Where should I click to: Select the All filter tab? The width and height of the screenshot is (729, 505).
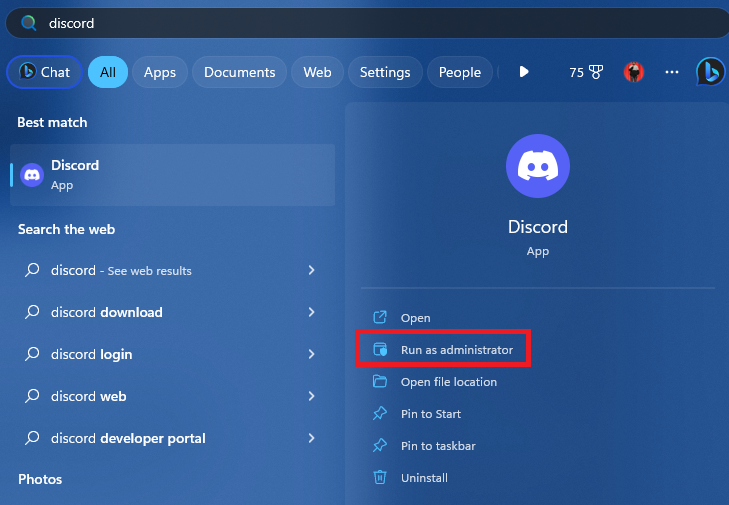click(x=108, y=72)
